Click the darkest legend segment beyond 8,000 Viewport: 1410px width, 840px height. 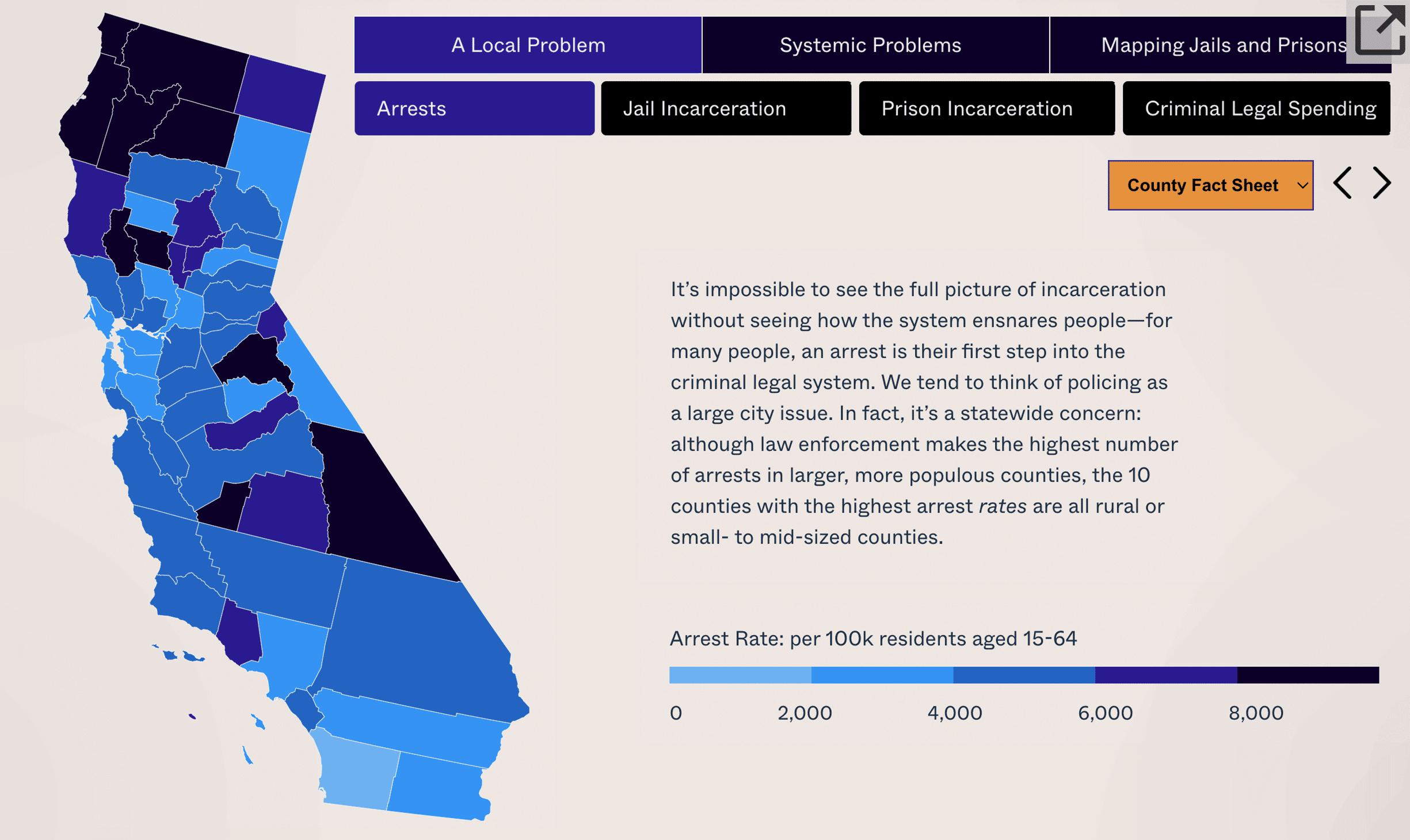(x=1308, y=675)
